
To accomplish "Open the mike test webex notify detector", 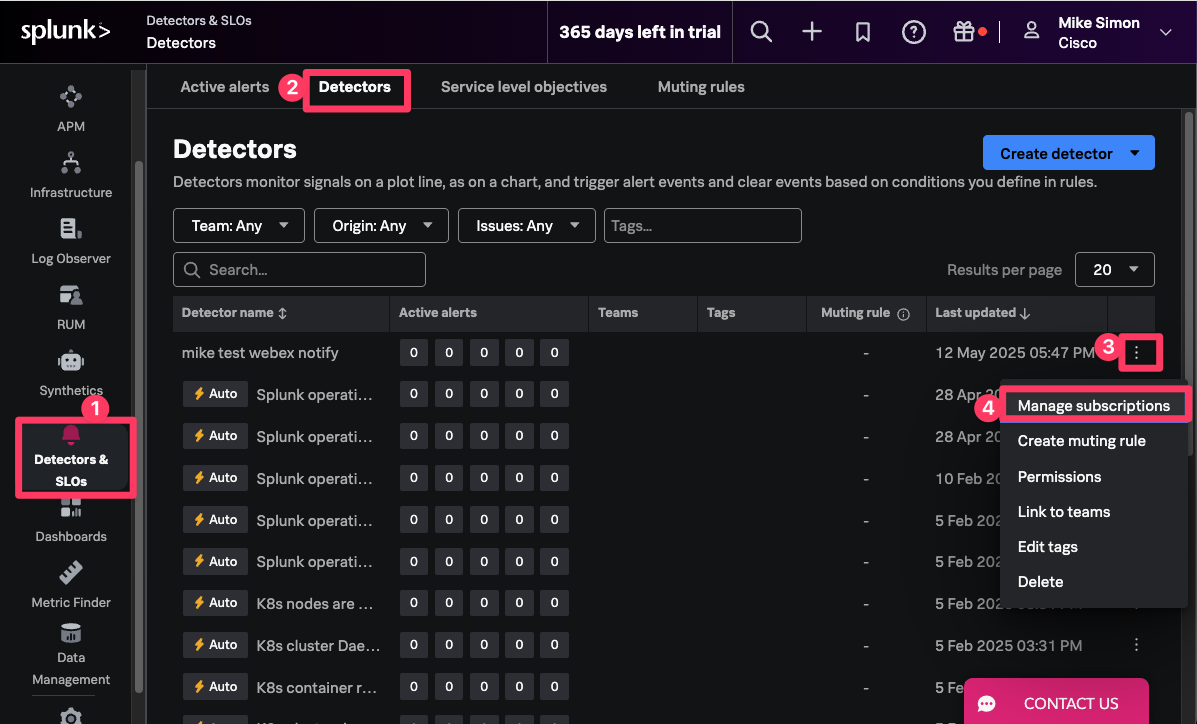I will (260, 353).
